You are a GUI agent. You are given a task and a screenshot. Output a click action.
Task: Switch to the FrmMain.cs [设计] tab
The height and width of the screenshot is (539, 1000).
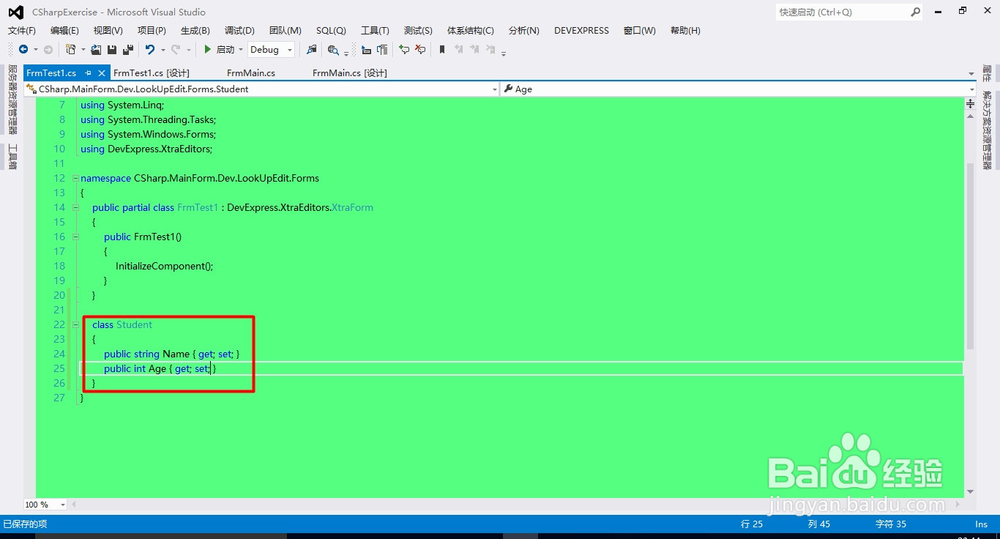point(349,73)
